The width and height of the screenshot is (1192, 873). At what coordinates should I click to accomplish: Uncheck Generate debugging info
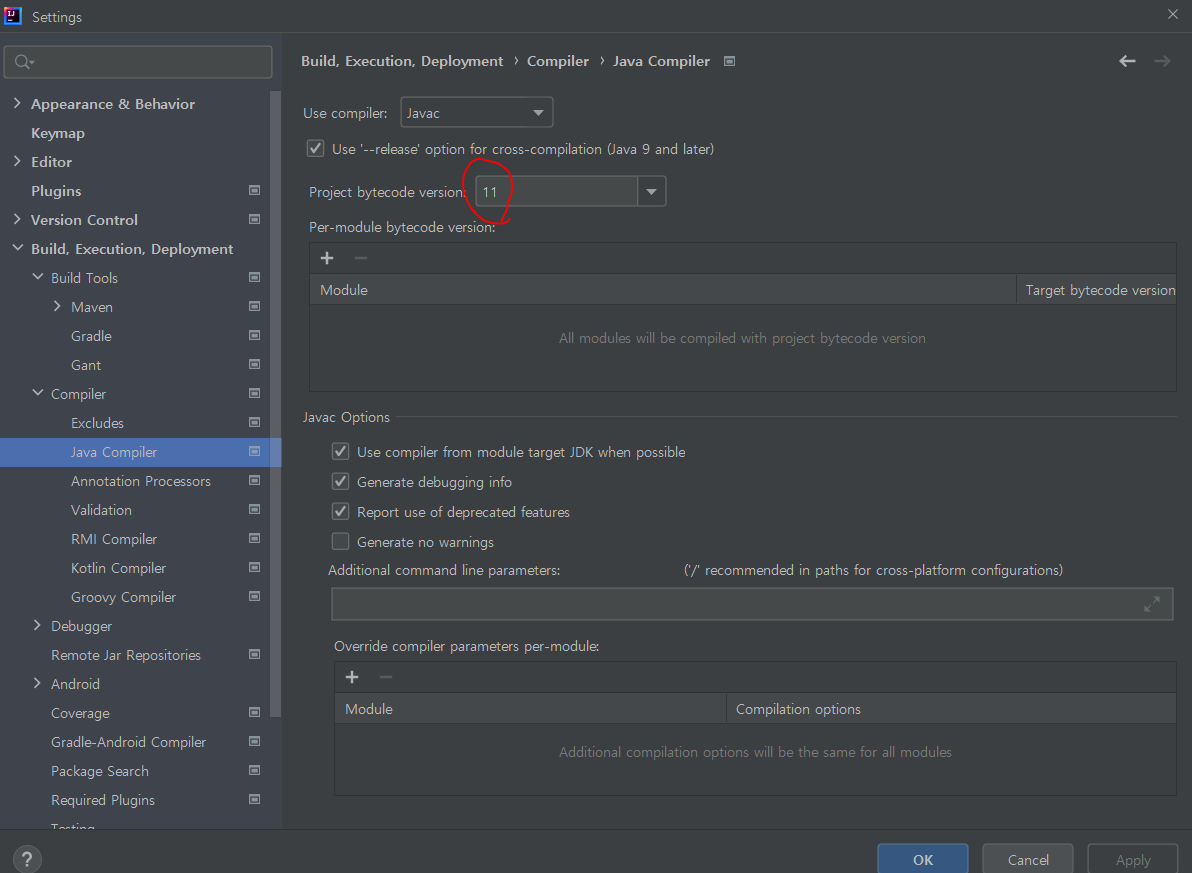341,481
